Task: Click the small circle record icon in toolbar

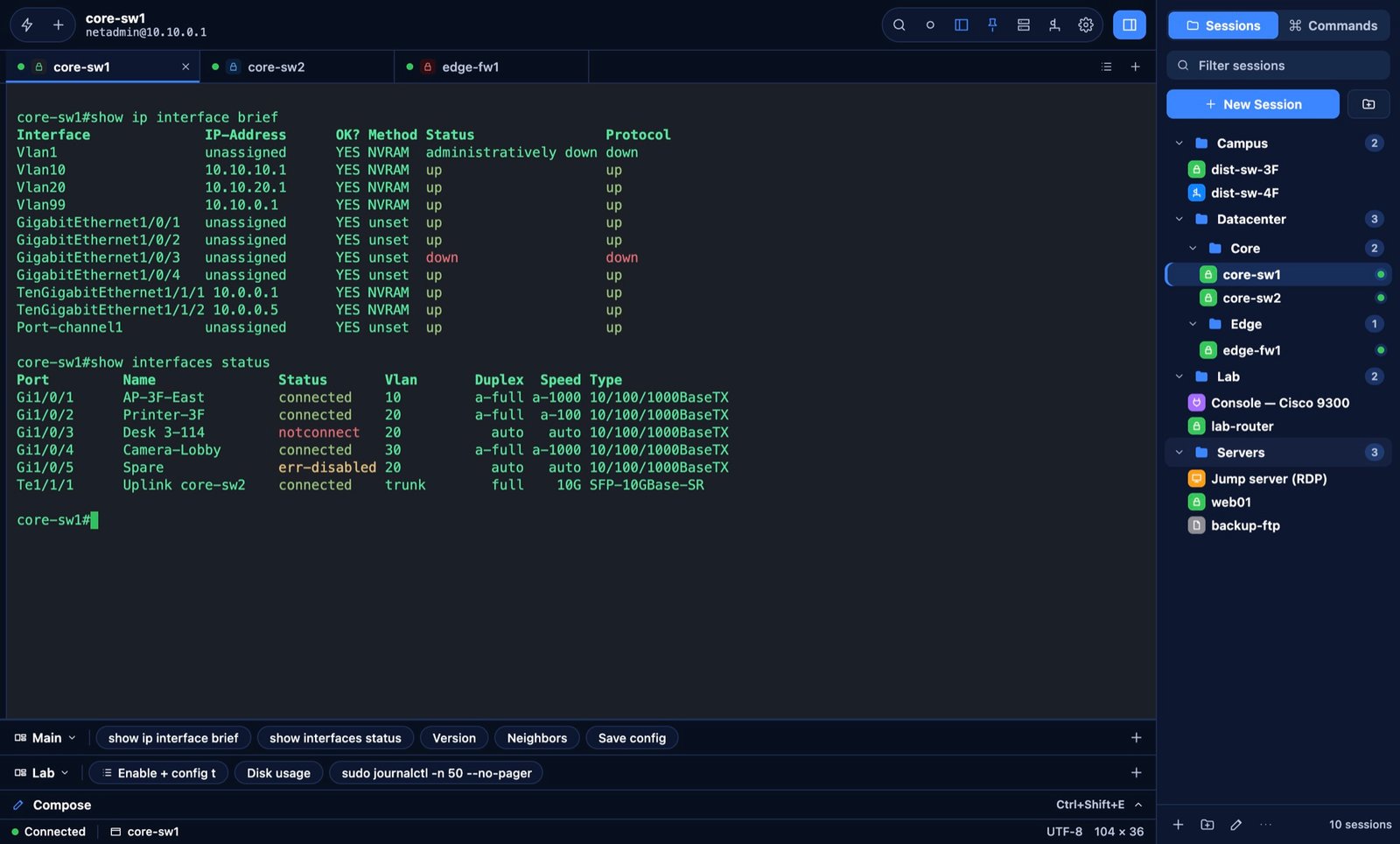Action: pyautogui.click(x=930, y=25)
